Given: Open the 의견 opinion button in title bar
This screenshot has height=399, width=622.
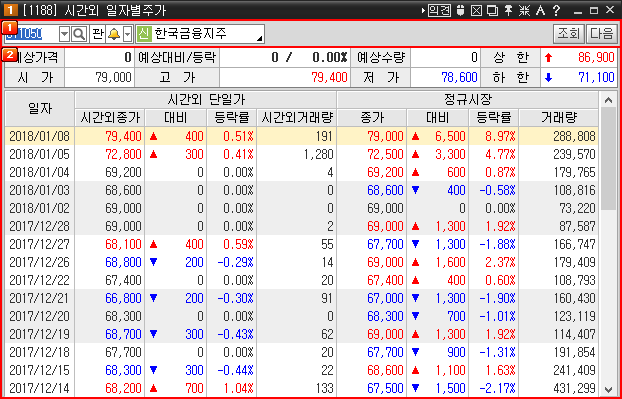Looking at the screenshot, I should pyautogui.click(x=440, y=10).
